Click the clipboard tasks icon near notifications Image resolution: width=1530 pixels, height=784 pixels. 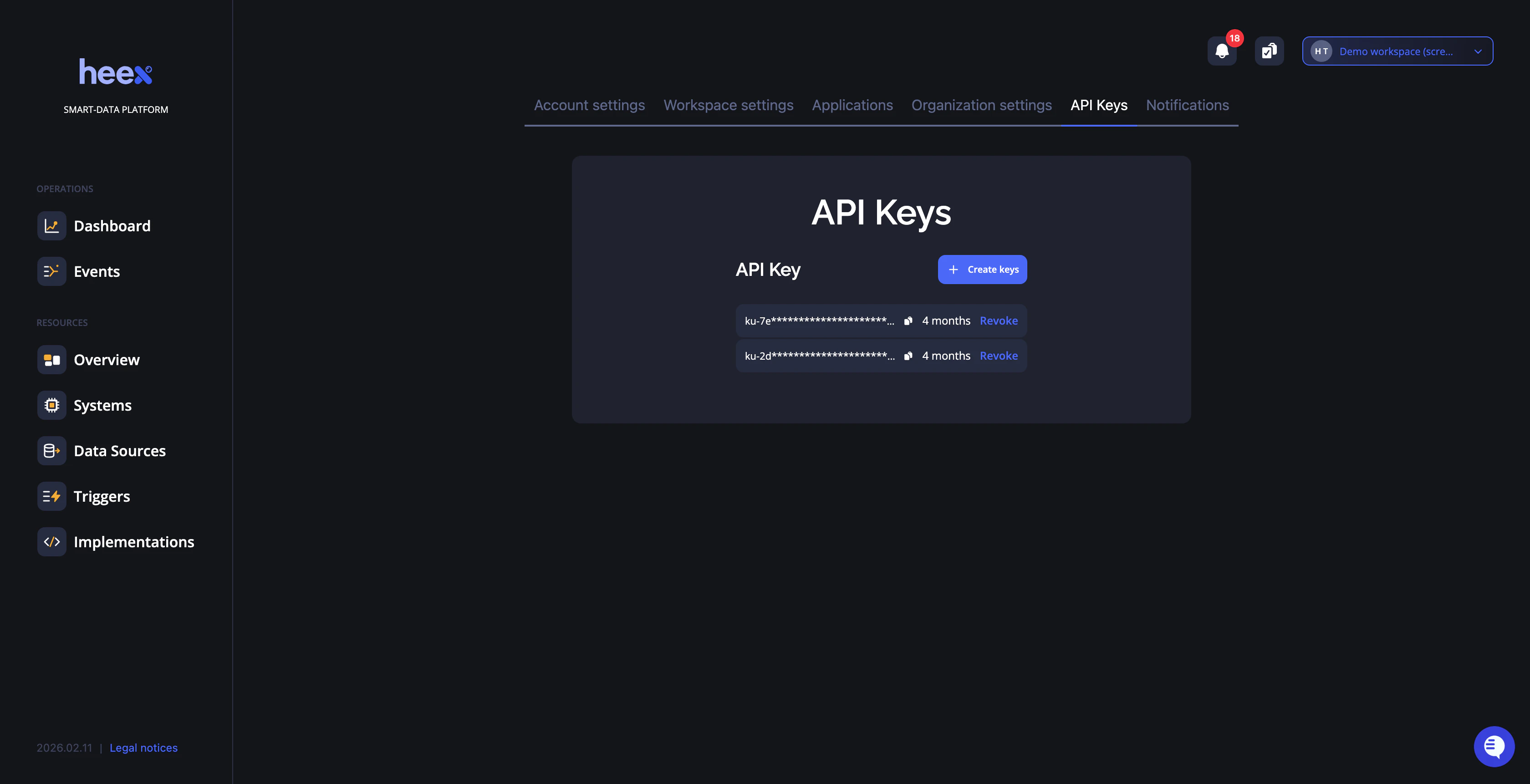(1269, 51)
